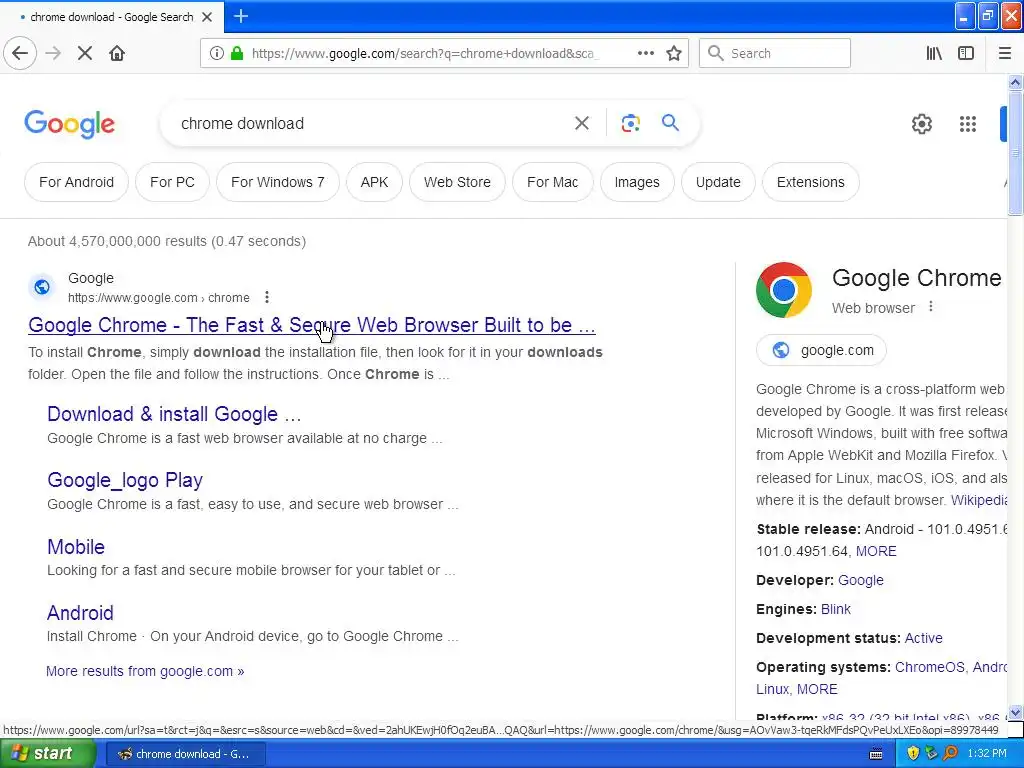This screenshot has height=768, width=1024.
Task: Click the green secure padlock icon
Action: tap(237, 54)
